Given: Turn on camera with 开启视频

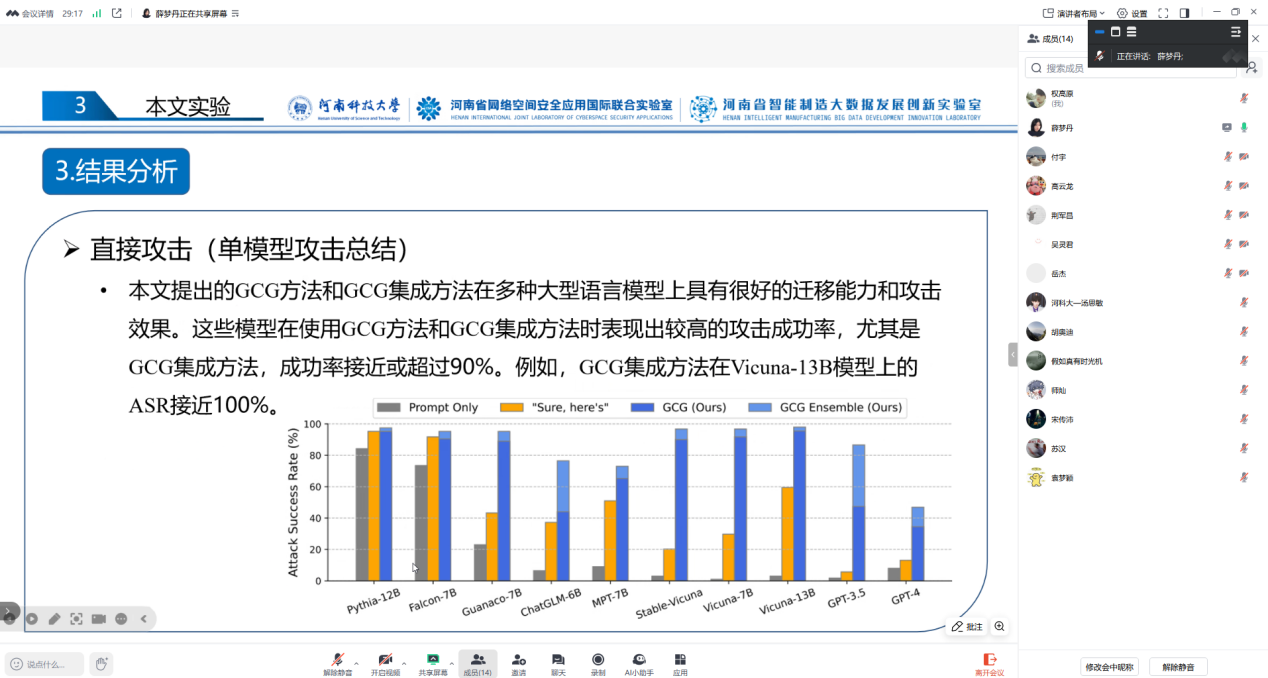Looking at the screenshot, I should [x=385, y=664].
